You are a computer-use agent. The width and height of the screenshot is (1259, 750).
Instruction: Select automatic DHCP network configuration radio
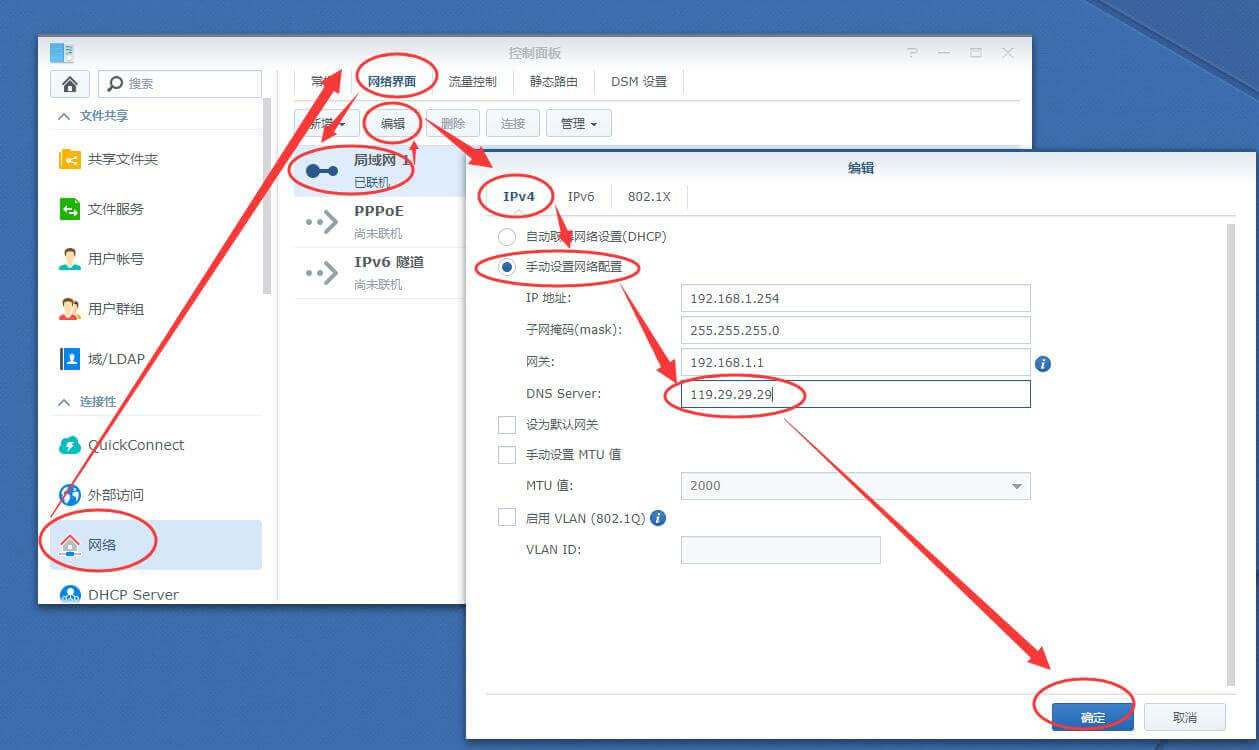[507, 237]
